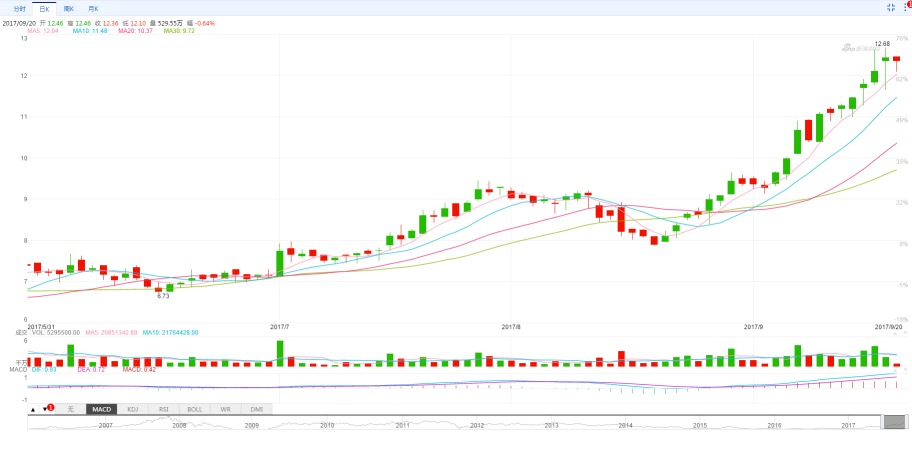Switch to the 周K weekly chart tab
Viewport: 912px width, 459px height.
click(x=68, y=8)
